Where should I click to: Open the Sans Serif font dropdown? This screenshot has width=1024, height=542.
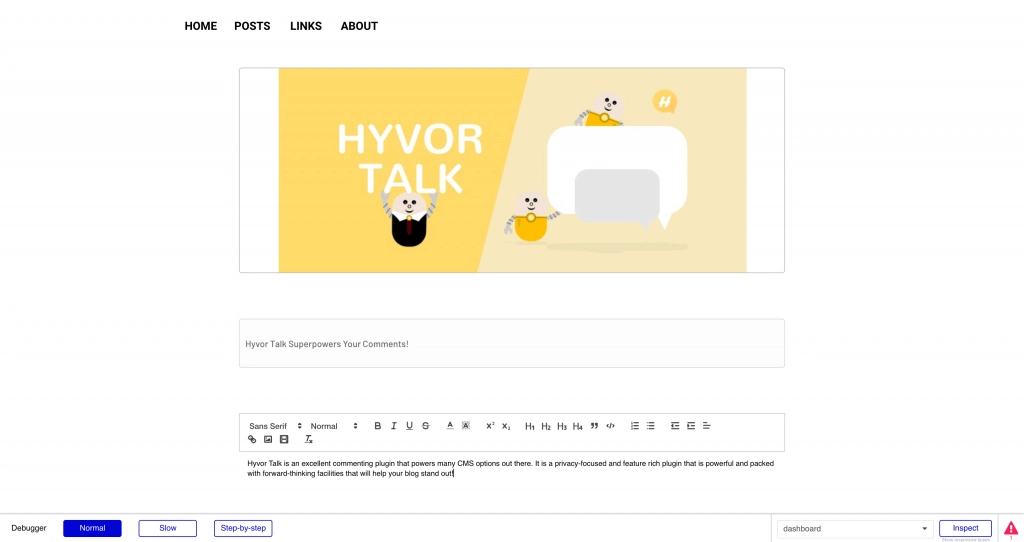(275, 426)
